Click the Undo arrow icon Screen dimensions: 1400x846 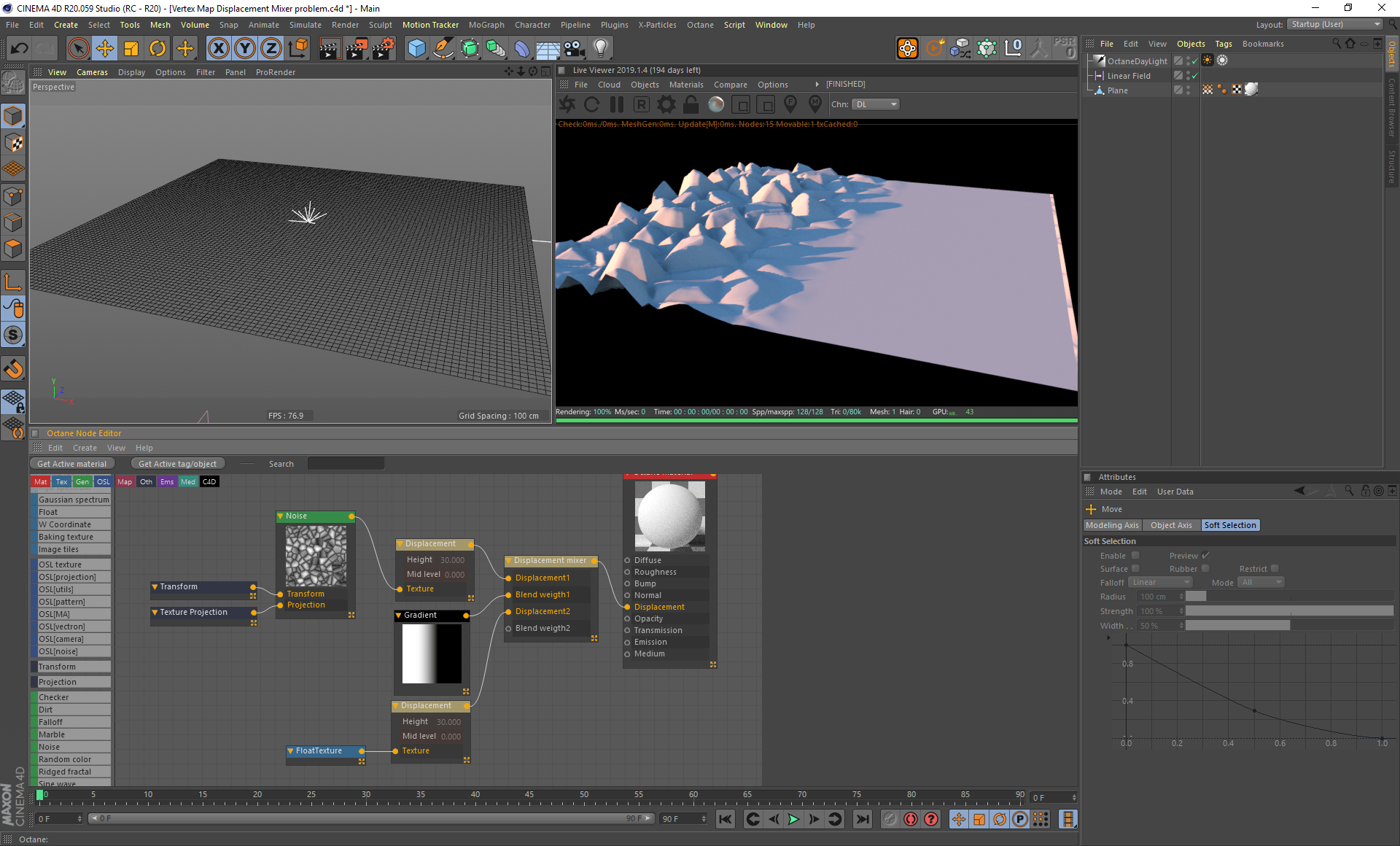click(19, 49)
